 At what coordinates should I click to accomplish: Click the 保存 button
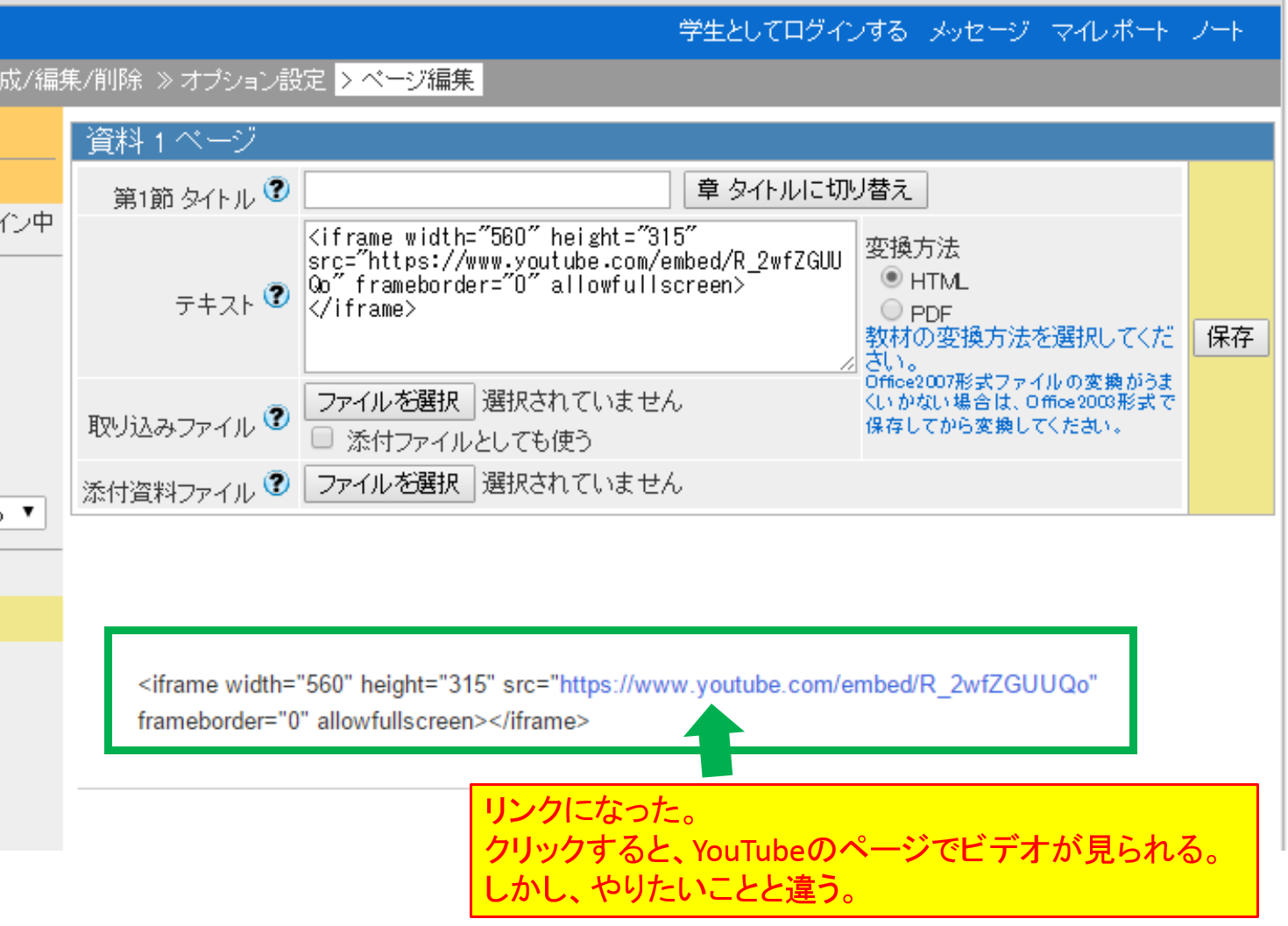1230,337
